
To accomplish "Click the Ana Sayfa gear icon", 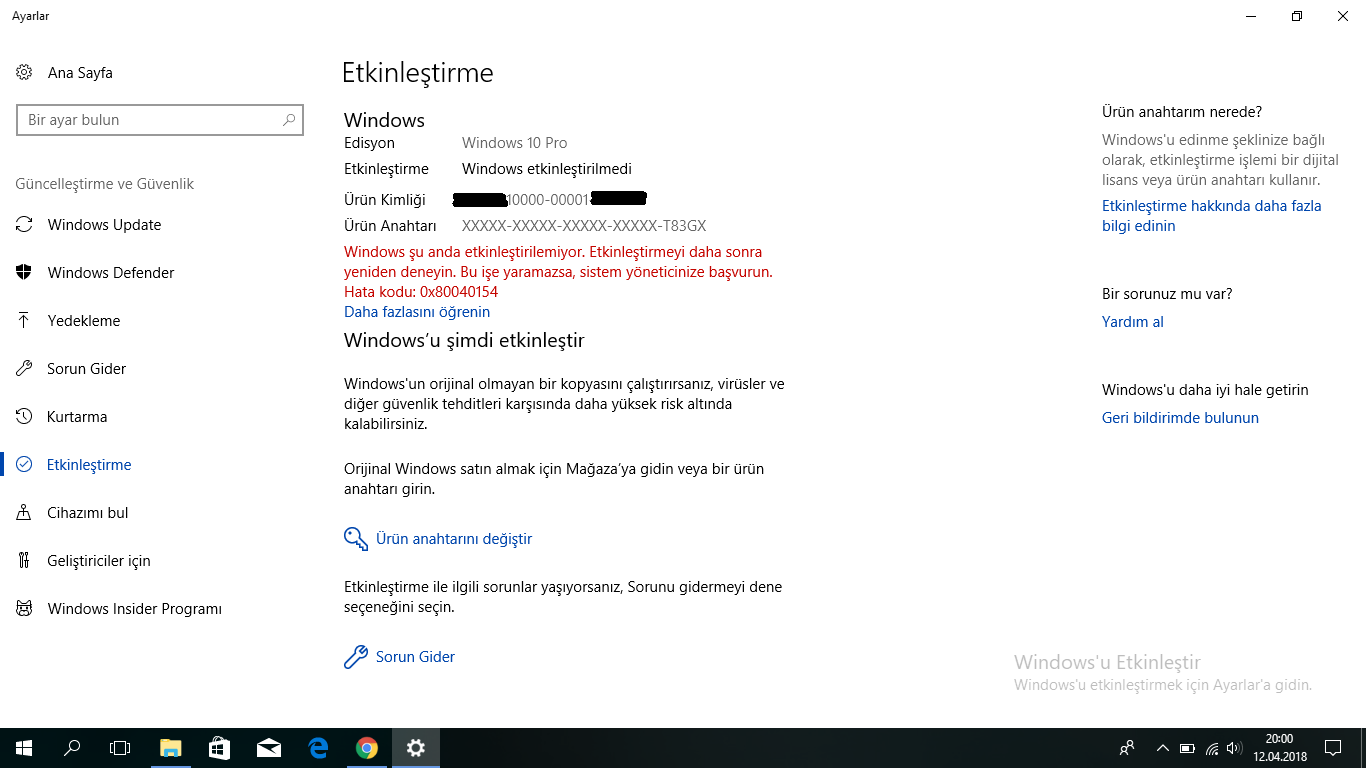I will tap(24, 73).
